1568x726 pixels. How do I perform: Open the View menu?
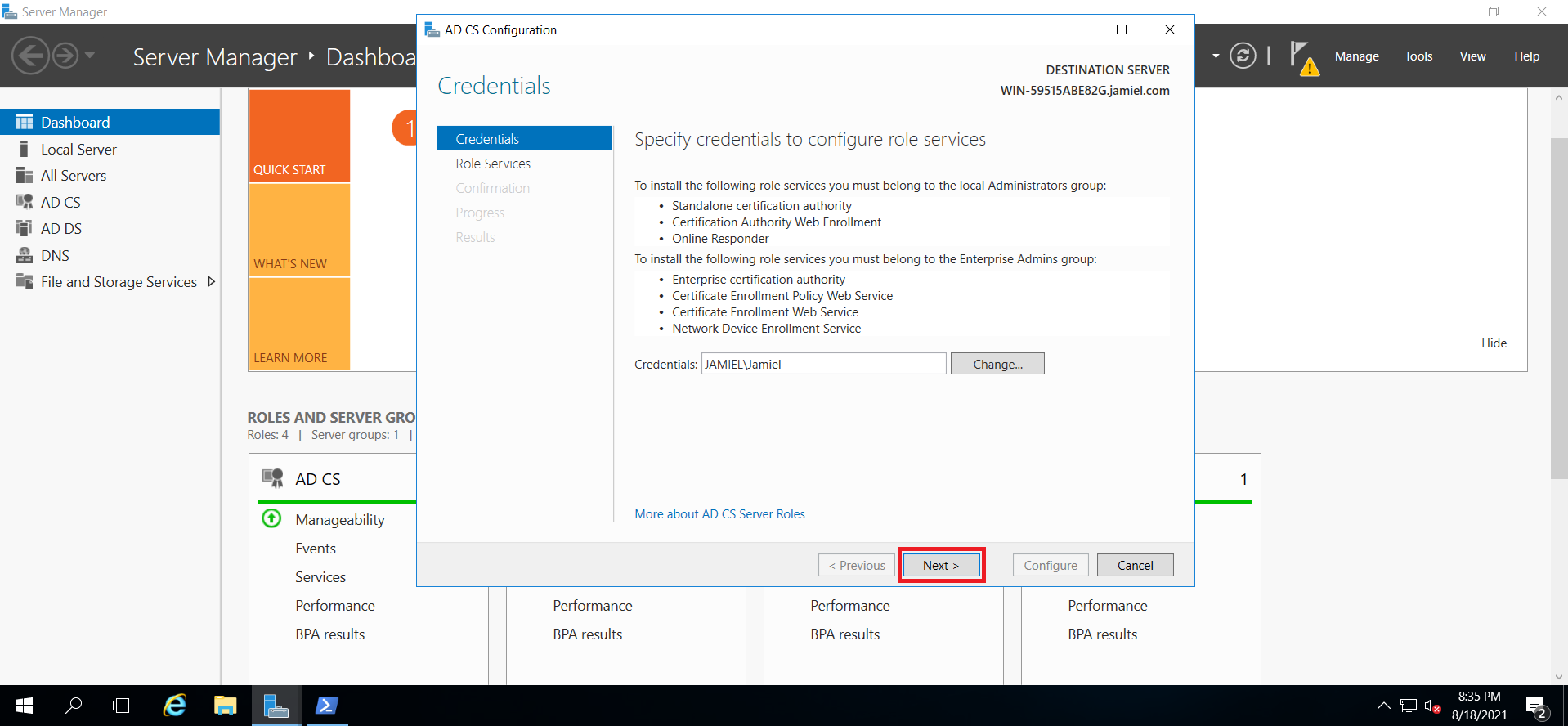coord(1472,56)
